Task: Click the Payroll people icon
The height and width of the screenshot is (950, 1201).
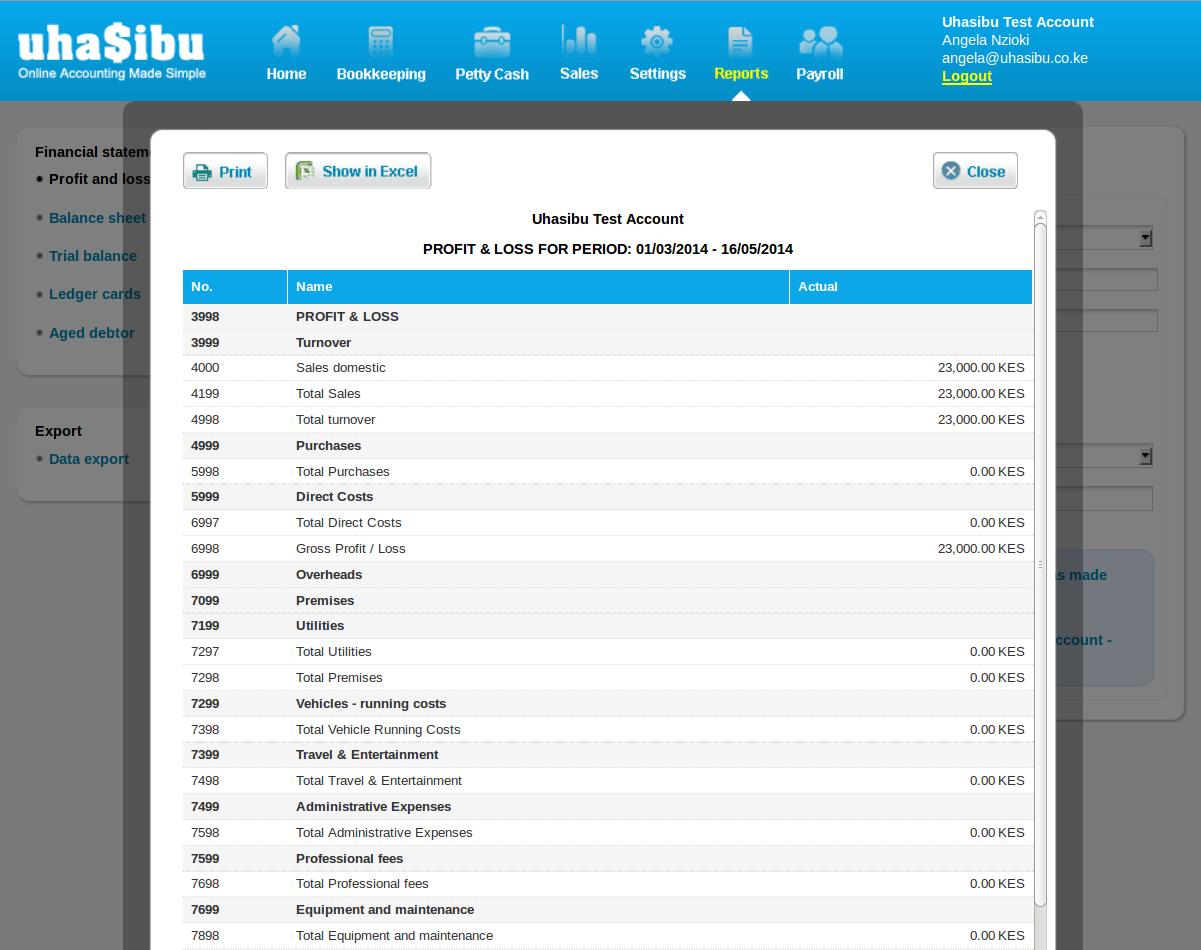Action: pyautogui.click(x=820, y=41)
